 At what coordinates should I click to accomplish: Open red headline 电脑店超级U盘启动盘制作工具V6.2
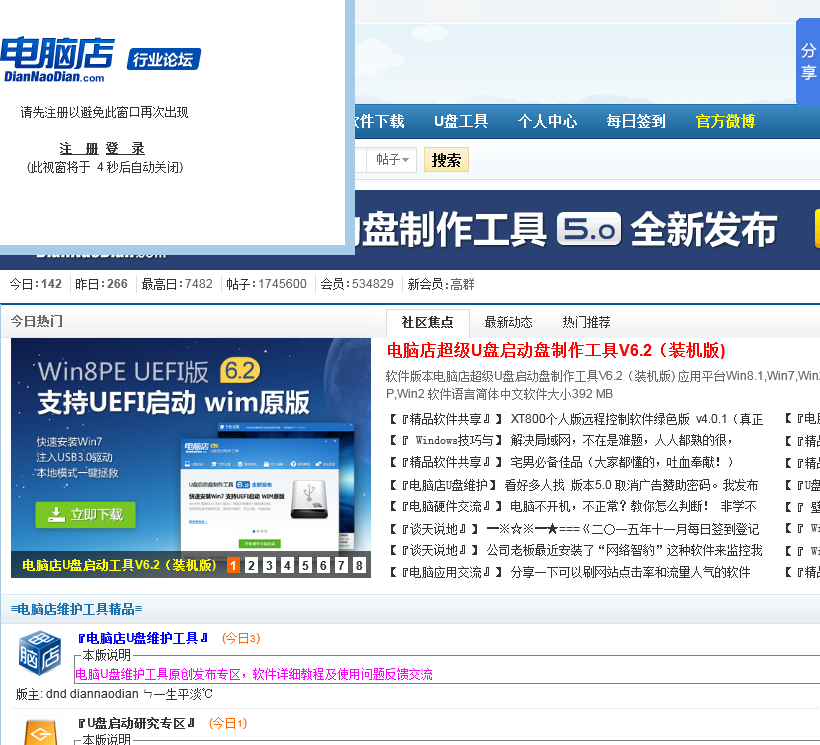(x=556, y=350)
